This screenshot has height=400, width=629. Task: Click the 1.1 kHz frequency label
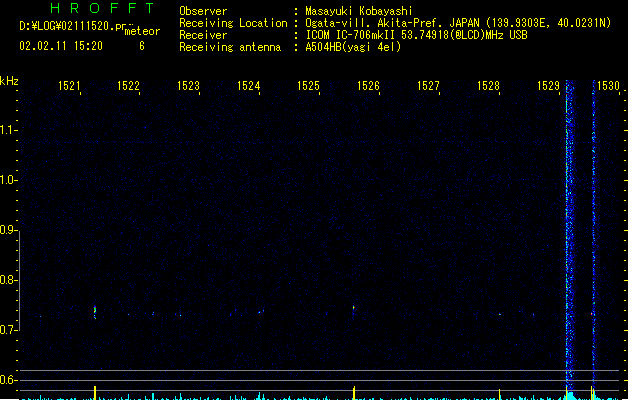coord(8,130)
